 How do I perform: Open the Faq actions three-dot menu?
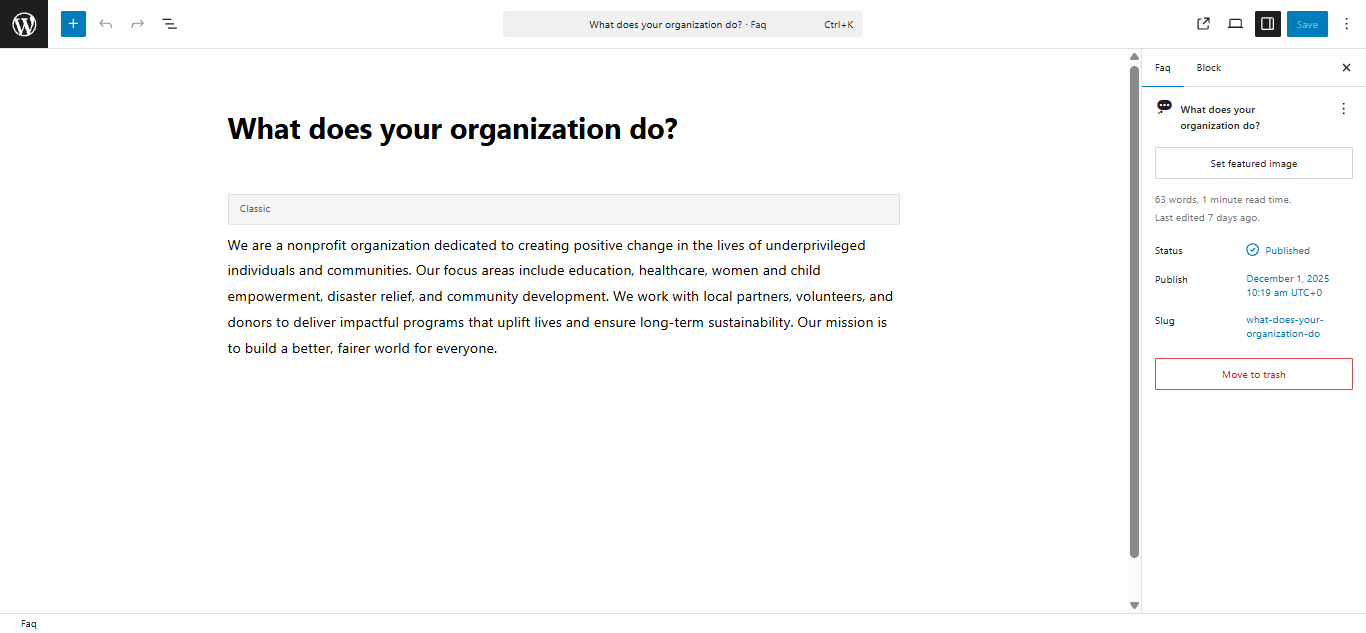pos(1343,109)
